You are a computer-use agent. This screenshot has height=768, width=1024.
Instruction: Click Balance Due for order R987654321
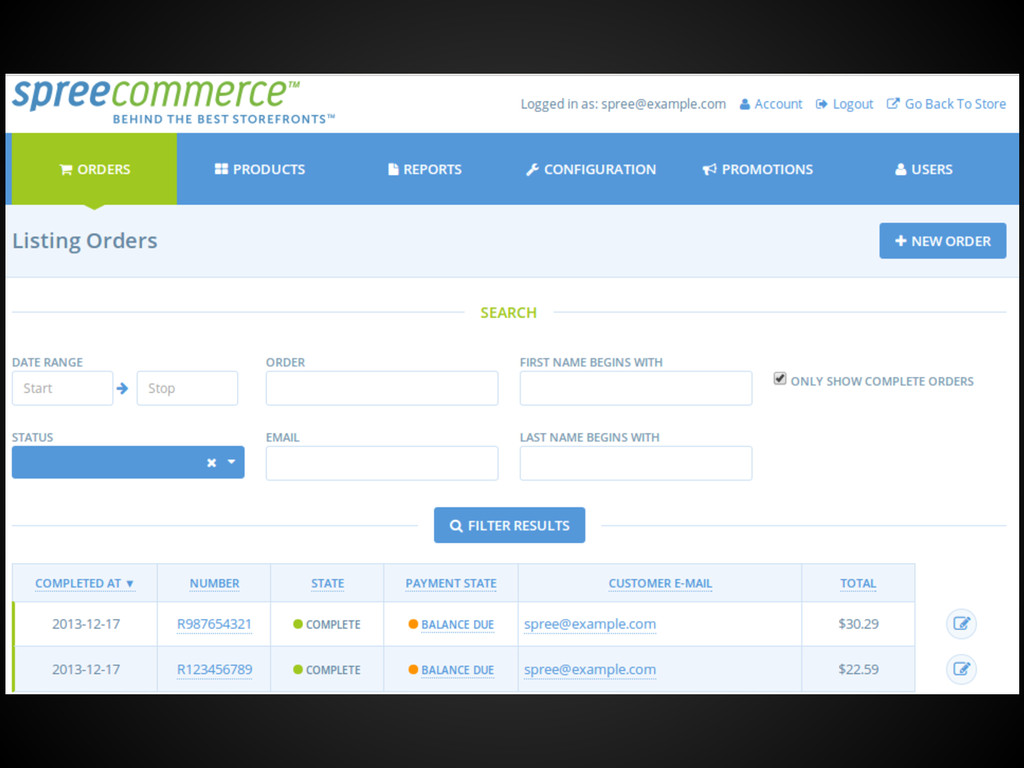457,624
